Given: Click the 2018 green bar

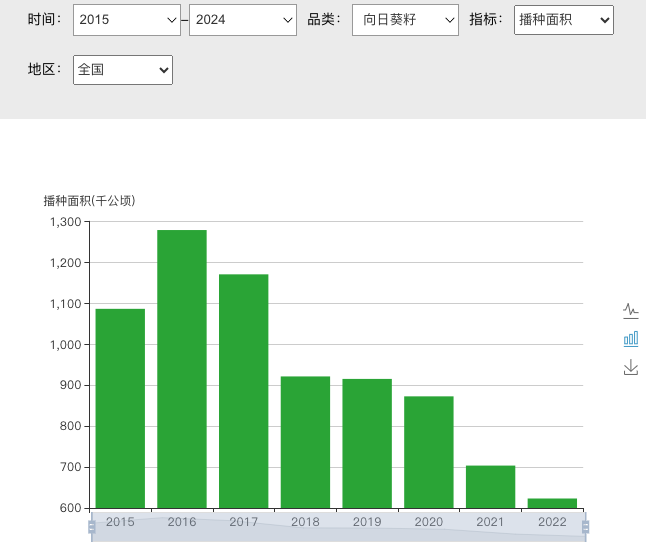Looking at the screenshot, I should (x=305, y=442).
